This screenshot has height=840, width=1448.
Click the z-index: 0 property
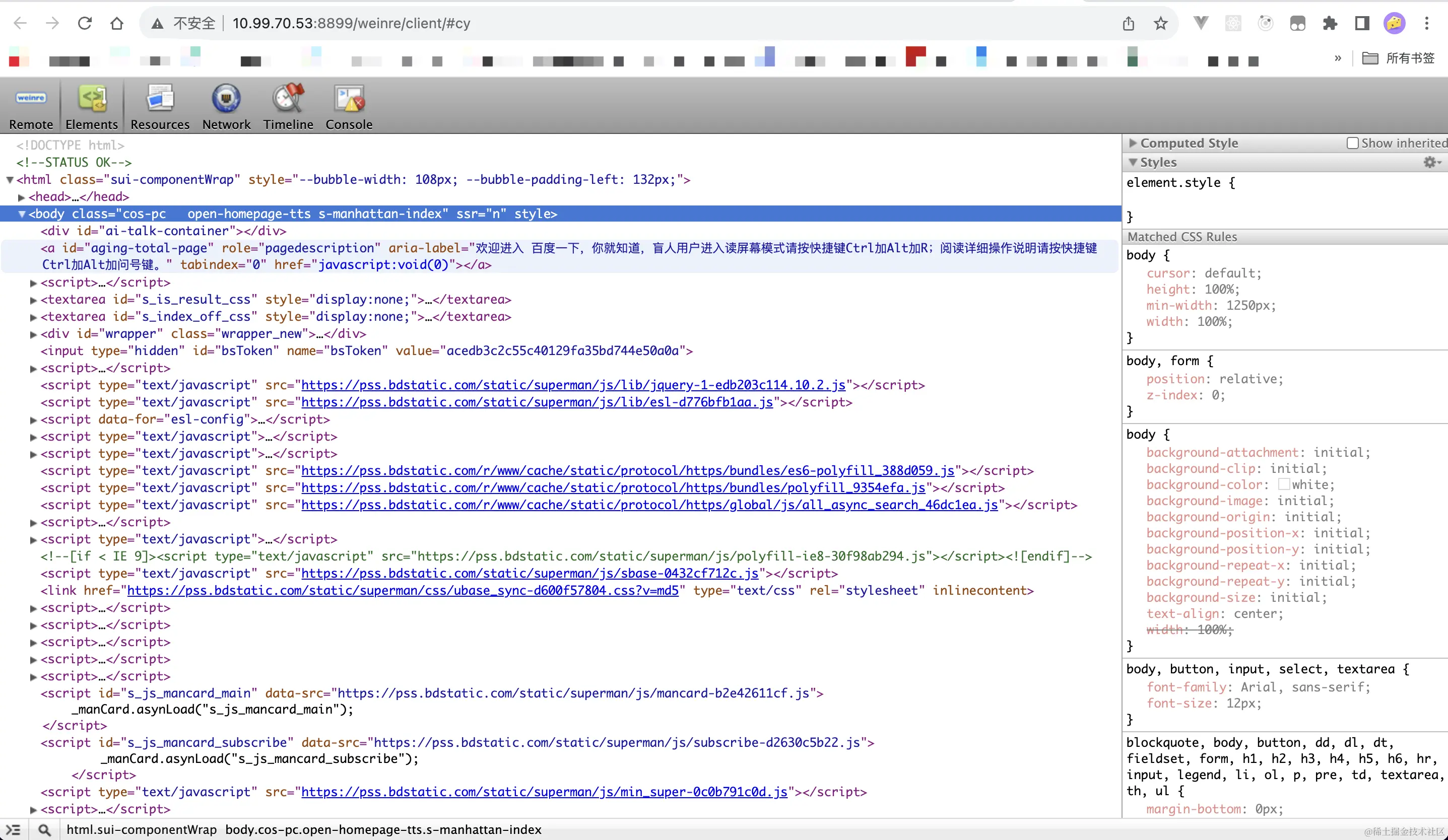1186,395
